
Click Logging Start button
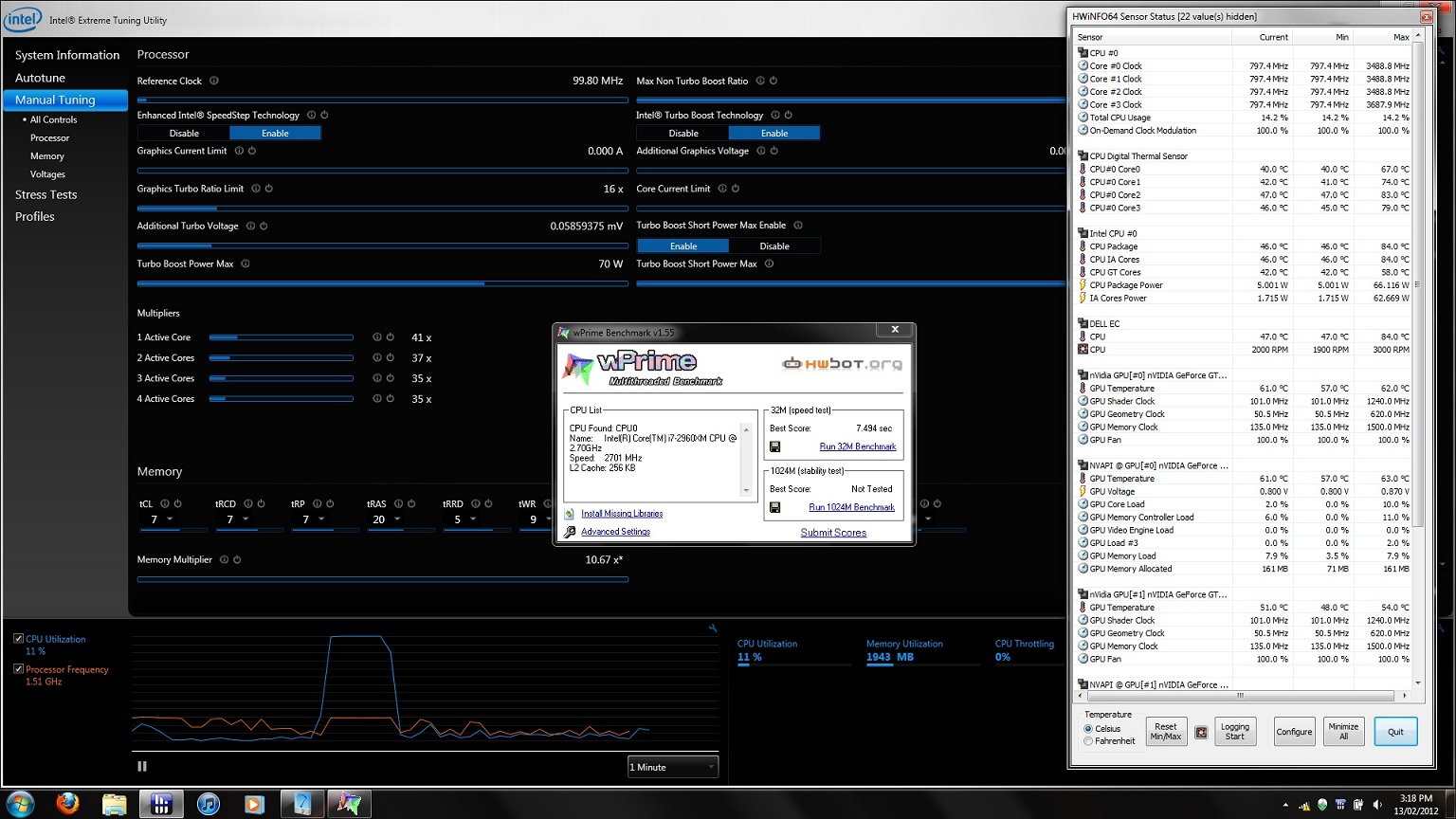pos(1235,732)
